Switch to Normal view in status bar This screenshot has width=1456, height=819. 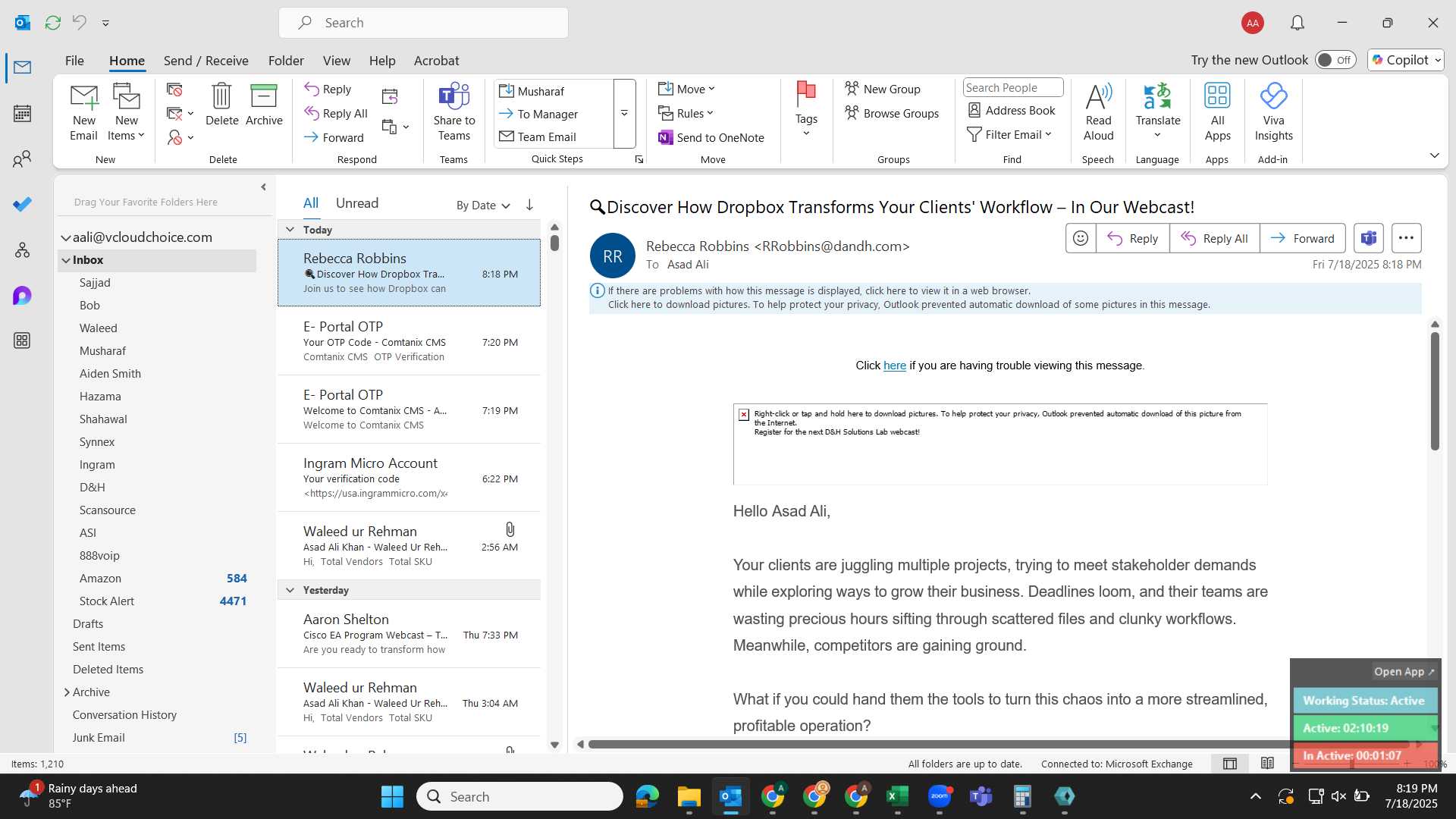point(1230,764)
